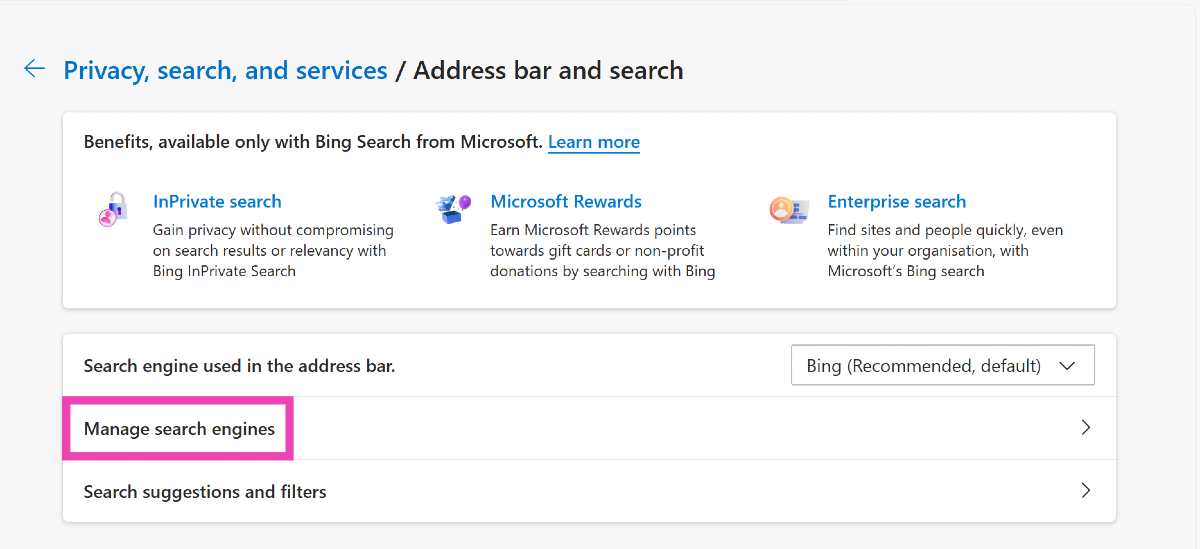
Task: Click the Microsoft Rewards description paragraph
Action: [601, 251]
